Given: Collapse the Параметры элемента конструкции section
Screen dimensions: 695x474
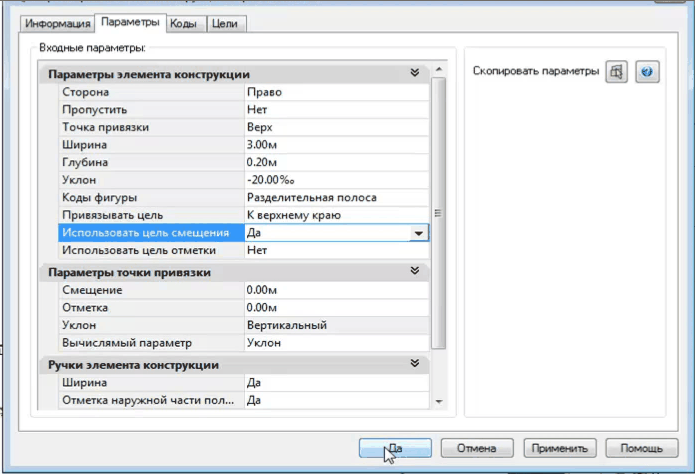Looking at the screenshot, I should 415,74.
